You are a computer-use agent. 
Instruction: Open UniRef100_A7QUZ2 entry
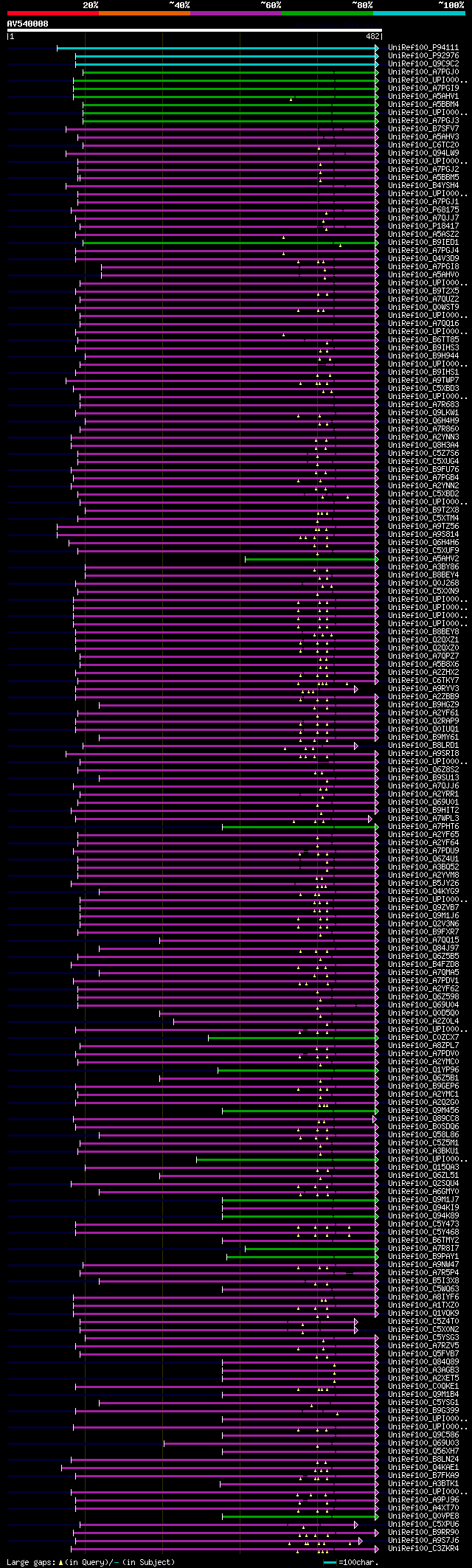point(423,299)
